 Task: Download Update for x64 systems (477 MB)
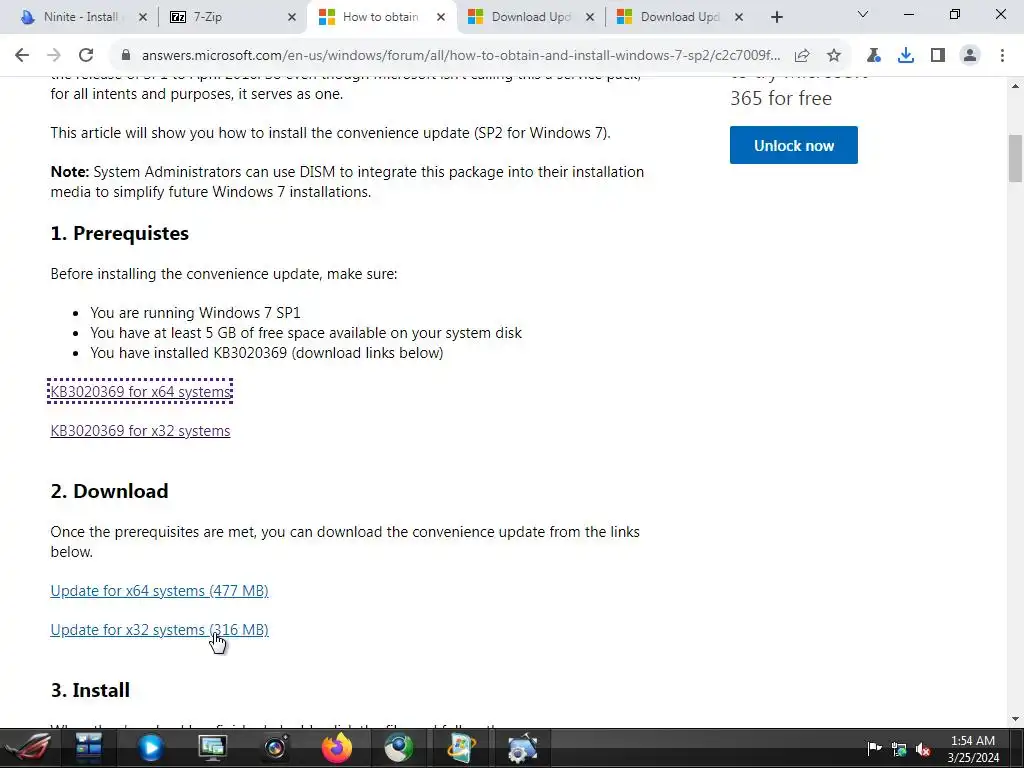[x=159, y=590]
